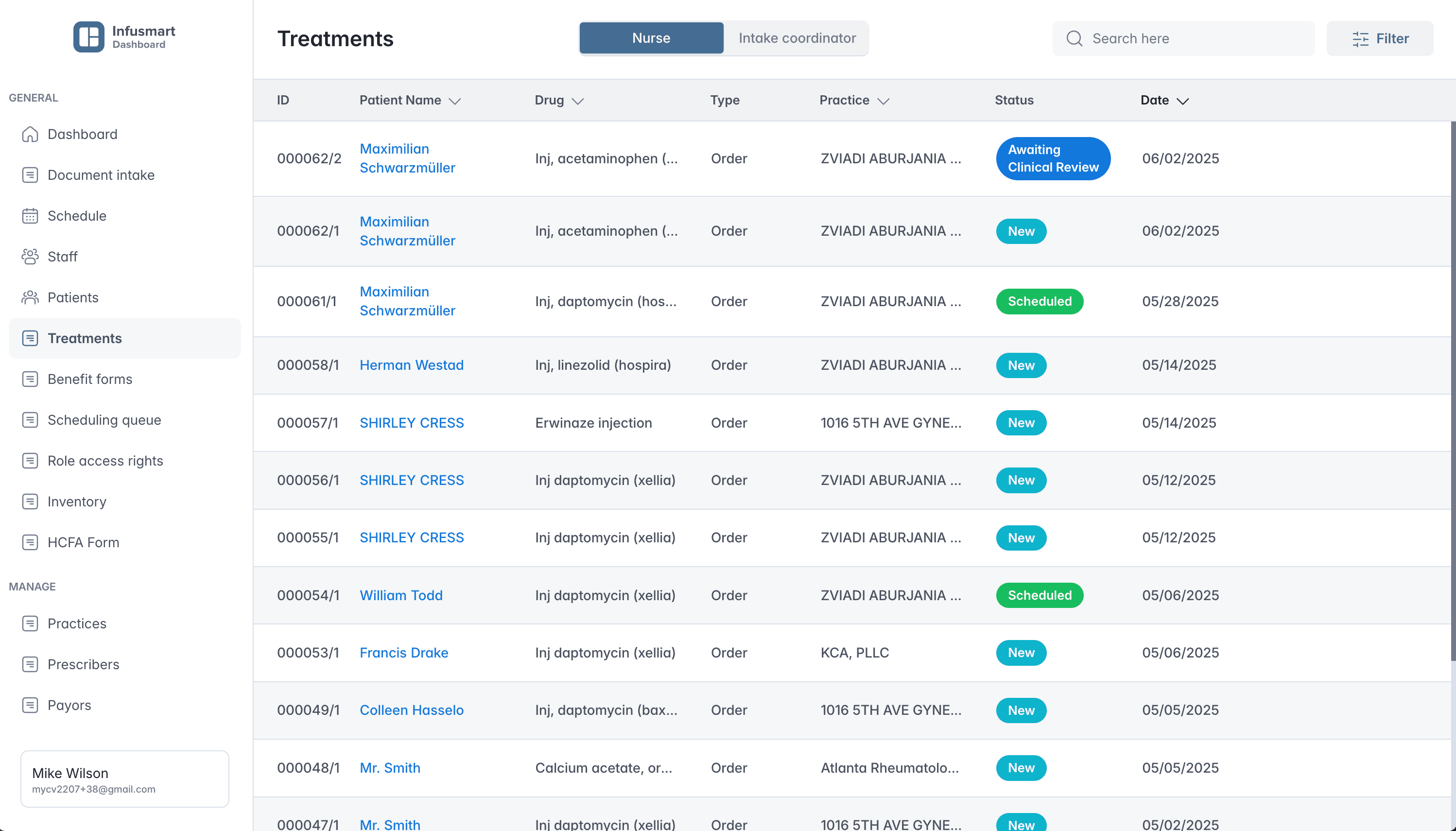
Task: Go to Benefit forms page
Action: [x=89, y=379]
